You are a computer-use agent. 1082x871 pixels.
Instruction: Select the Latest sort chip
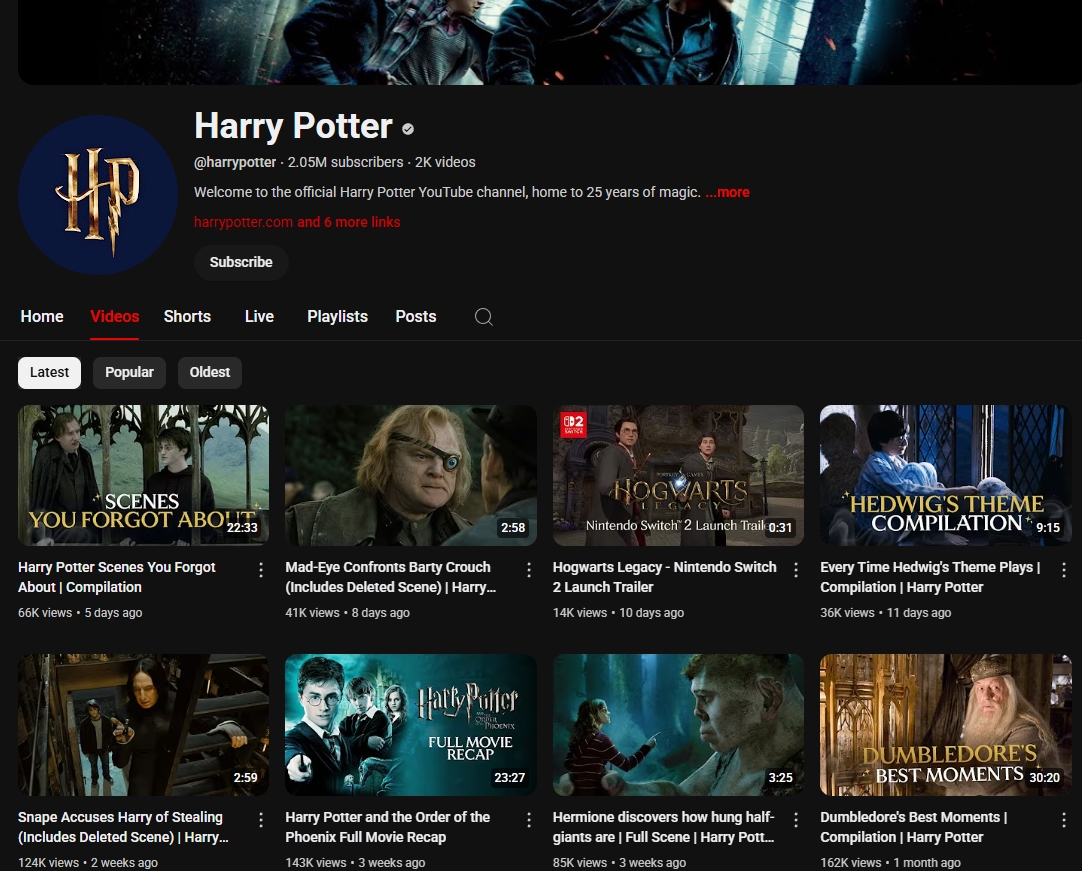(50, 372)
